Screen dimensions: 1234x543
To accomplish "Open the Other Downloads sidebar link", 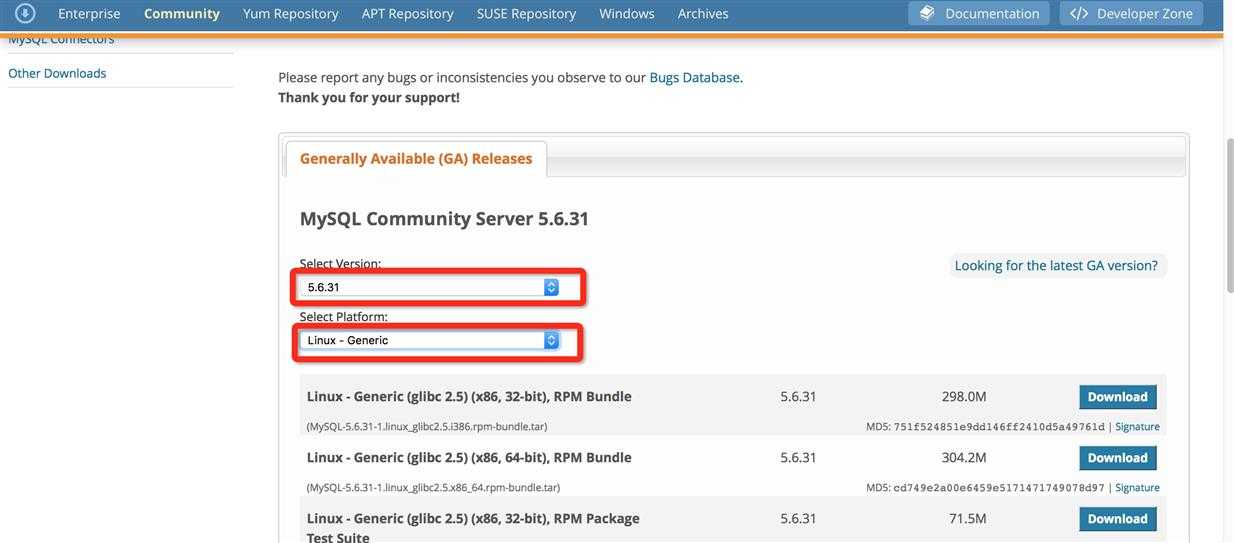I will pyautogui.click(x=57, y=73).
